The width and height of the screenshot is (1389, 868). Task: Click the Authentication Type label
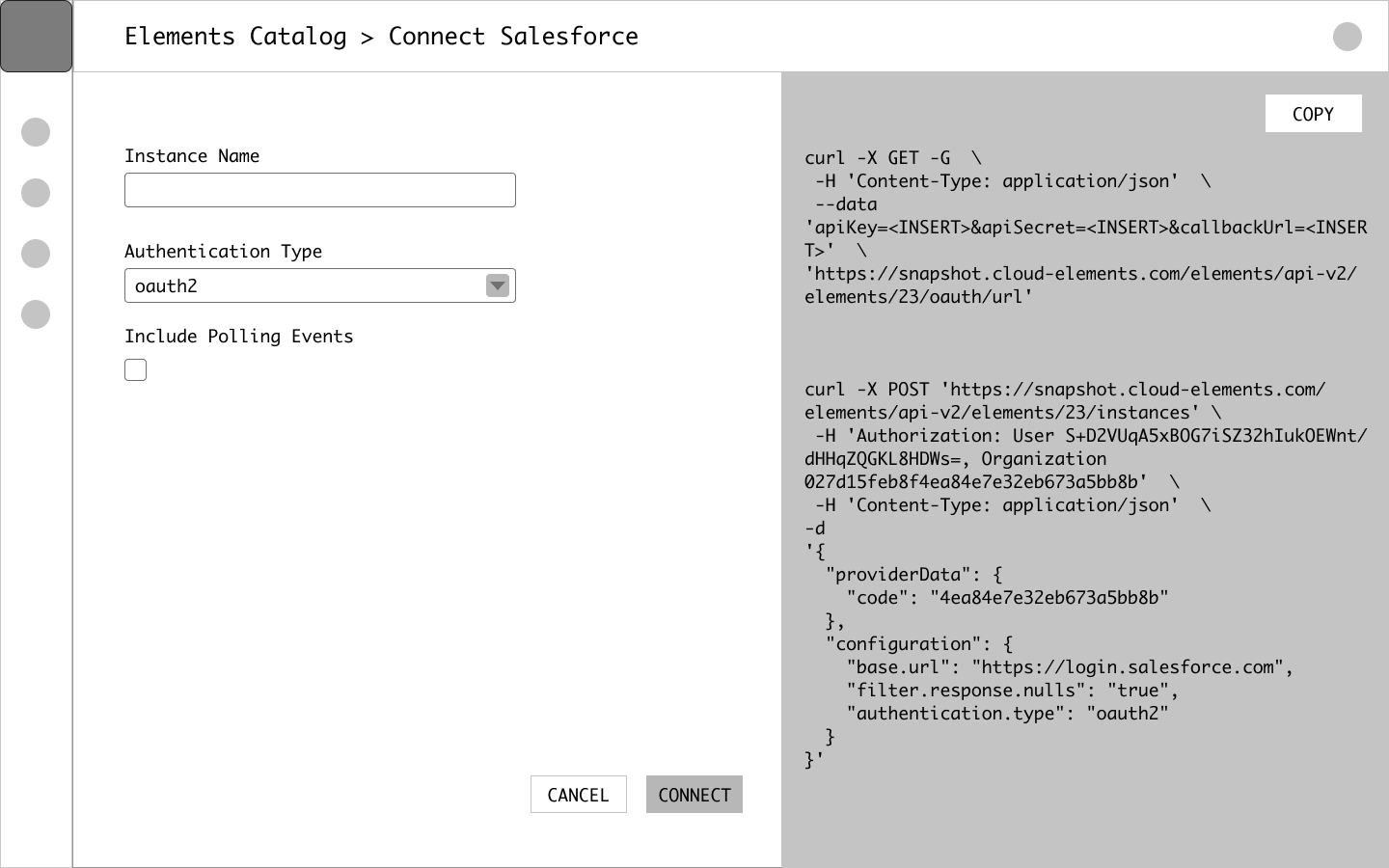[x=223, y=252]
